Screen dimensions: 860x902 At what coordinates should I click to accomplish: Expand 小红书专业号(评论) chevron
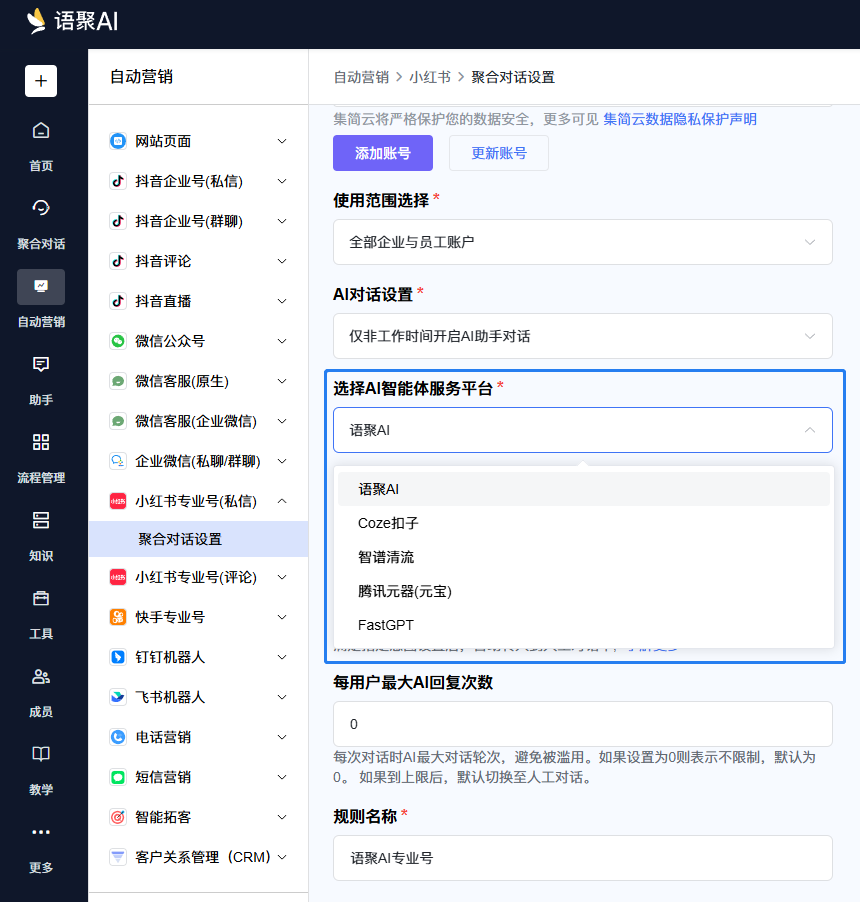click(282, 577)
